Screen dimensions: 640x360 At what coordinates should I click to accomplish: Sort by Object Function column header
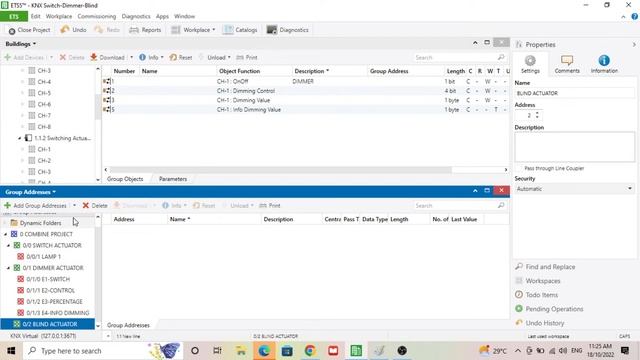[x=239, y=71]
